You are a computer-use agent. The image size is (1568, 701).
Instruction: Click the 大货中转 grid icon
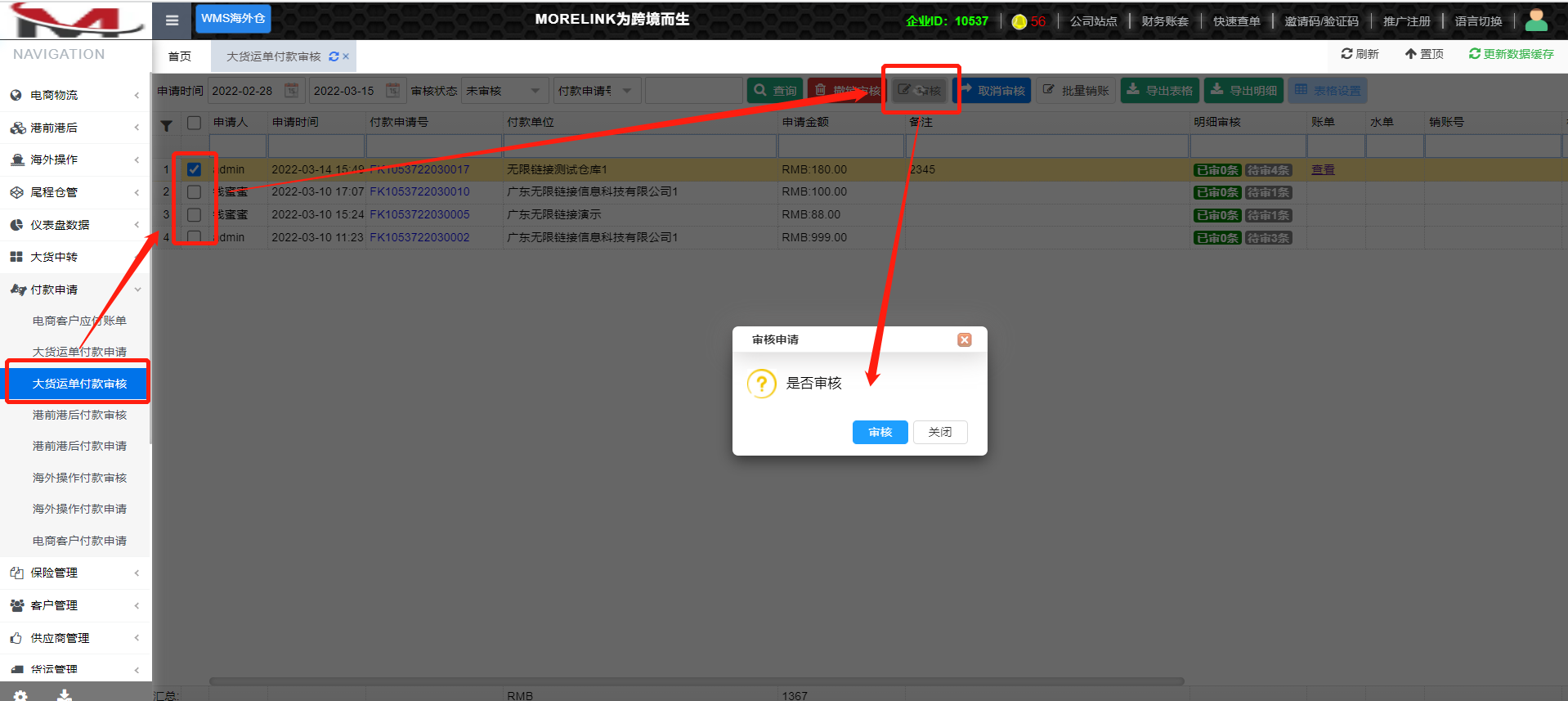click(x=16, y=257)
